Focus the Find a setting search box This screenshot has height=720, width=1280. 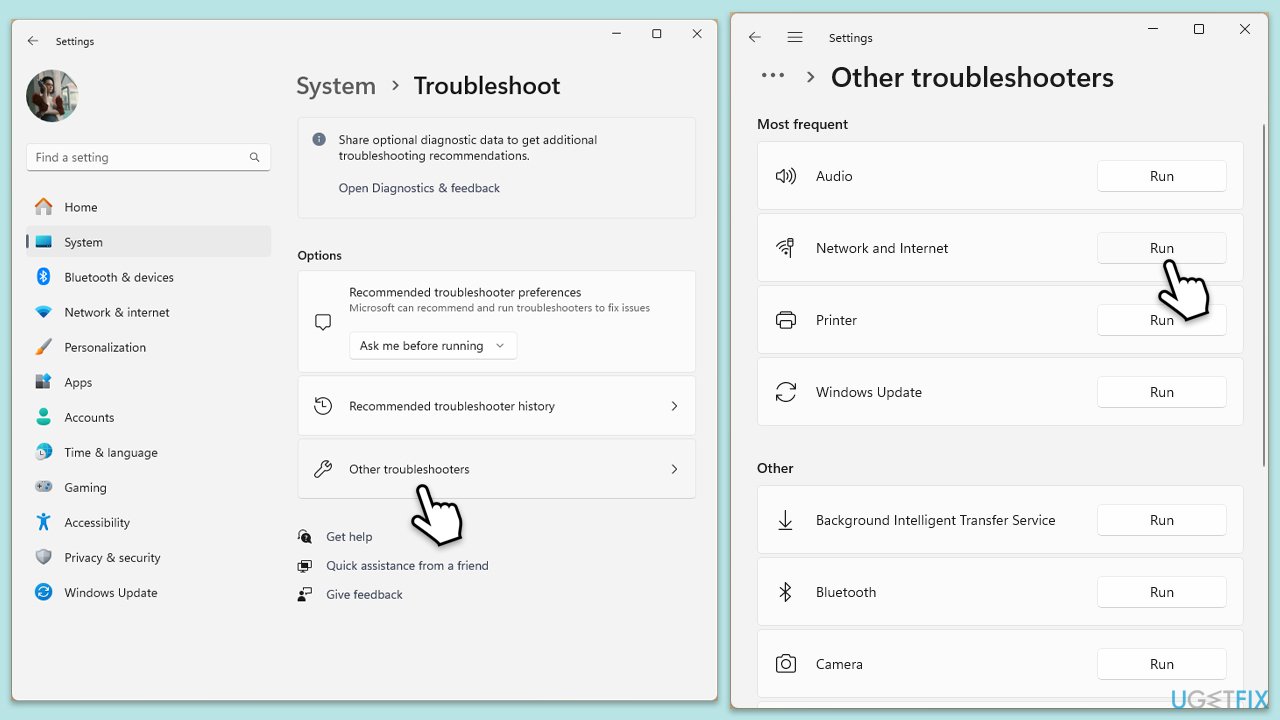148,157
